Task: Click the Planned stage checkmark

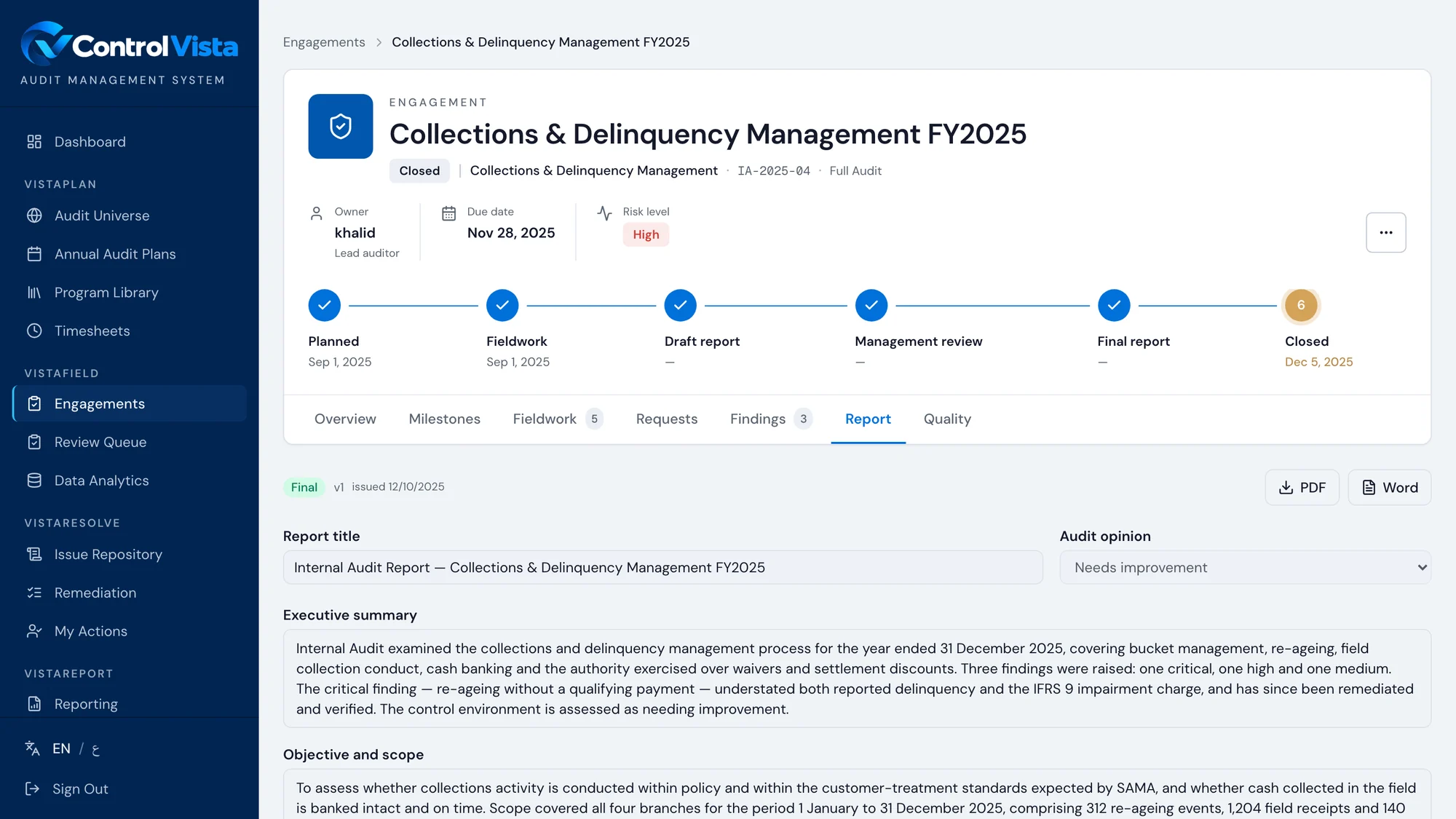Action: [x=325, y=305]
